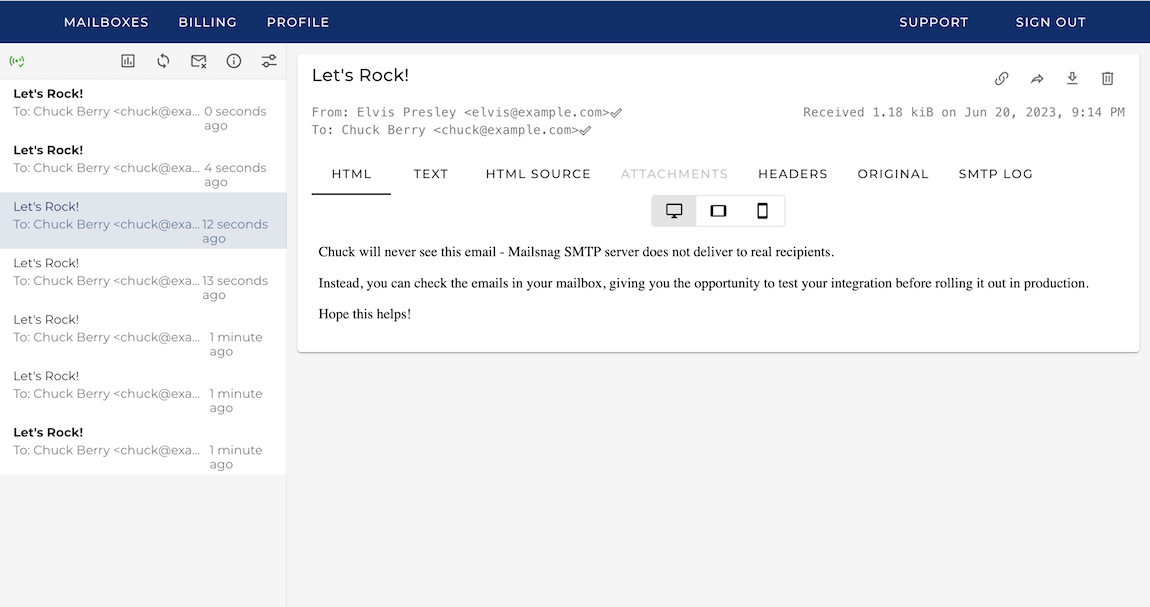1150x607 pixels.
Task: Open the message received 13 seconds ago
Action: pos(143,278)
